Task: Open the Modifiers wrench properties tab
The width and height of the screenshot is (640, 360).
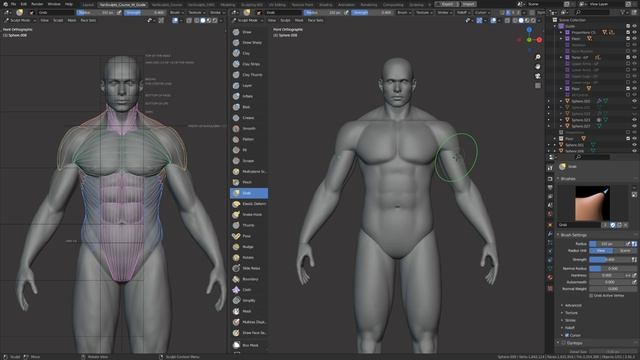Action: (x=550, y=234)
